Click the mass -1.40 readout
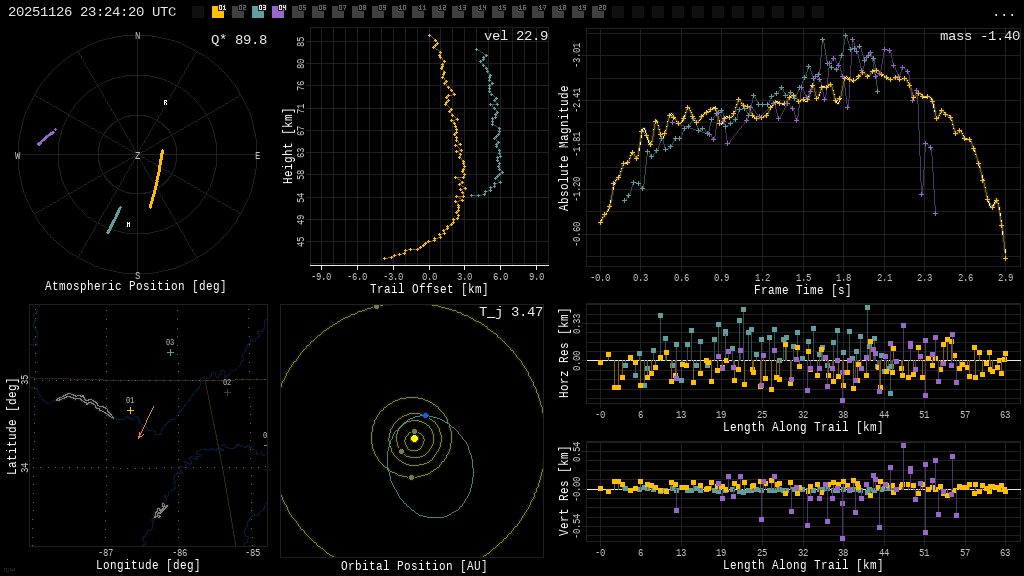Screen dimensions: 1024x576 pyautogui.click(x=979, y=36)
